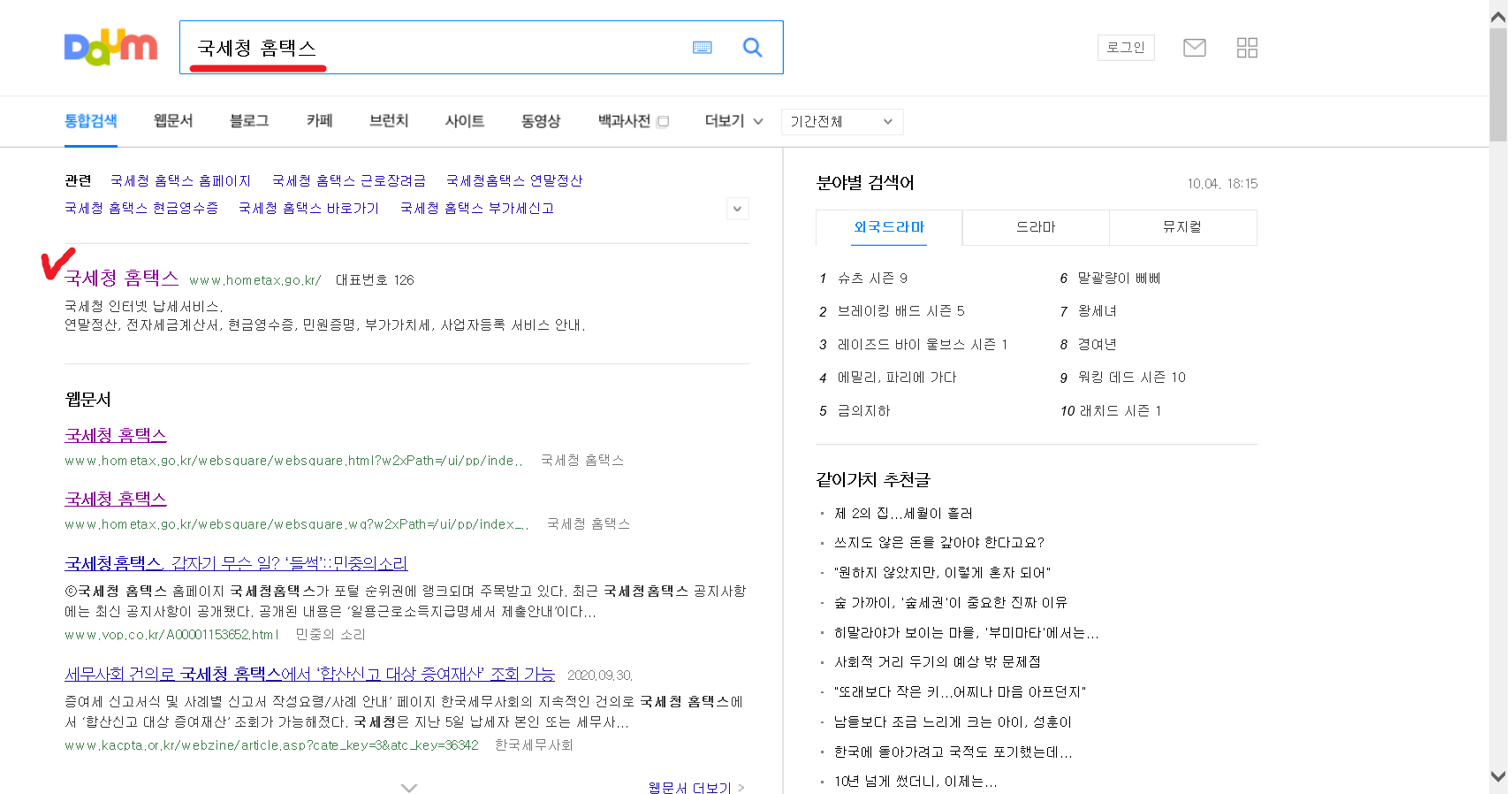Open recommended post 제 2의 집...세월이 흘러

pyautogui.click(x=903, y=514)
